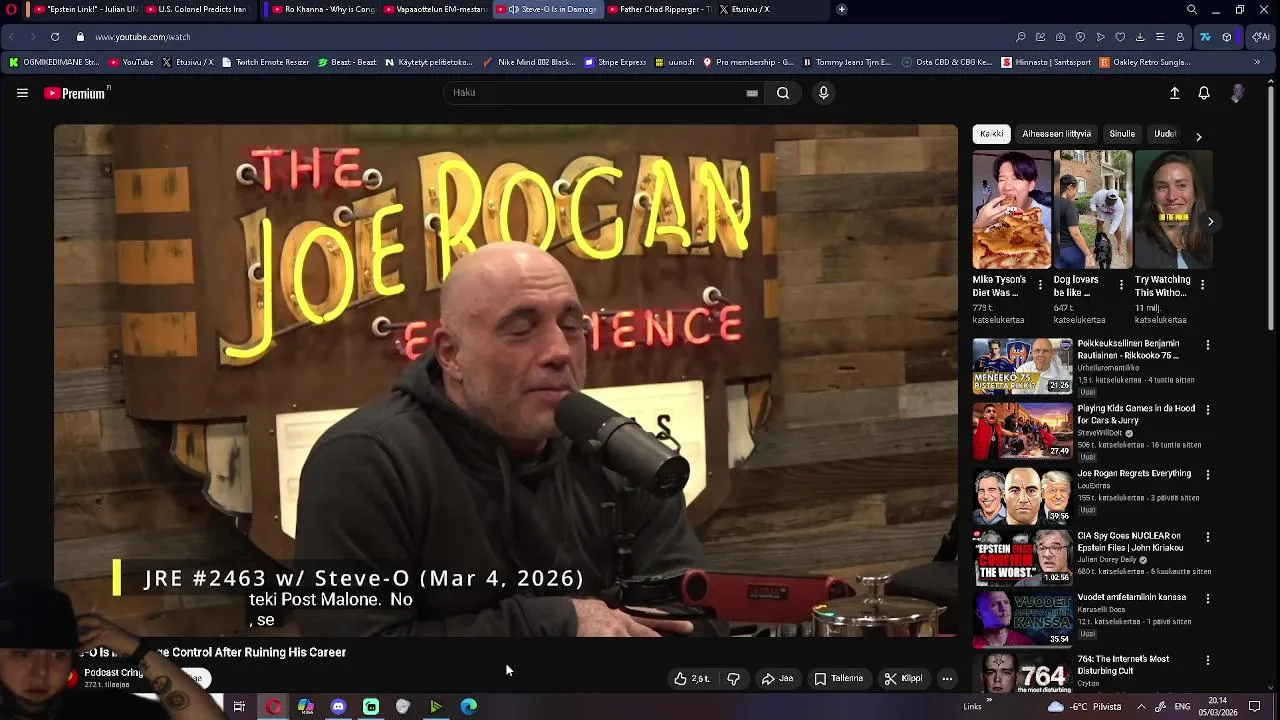Click the search magnifier button
The height and width of the screenshot is (720, 1280).
[x=783, y=93]
